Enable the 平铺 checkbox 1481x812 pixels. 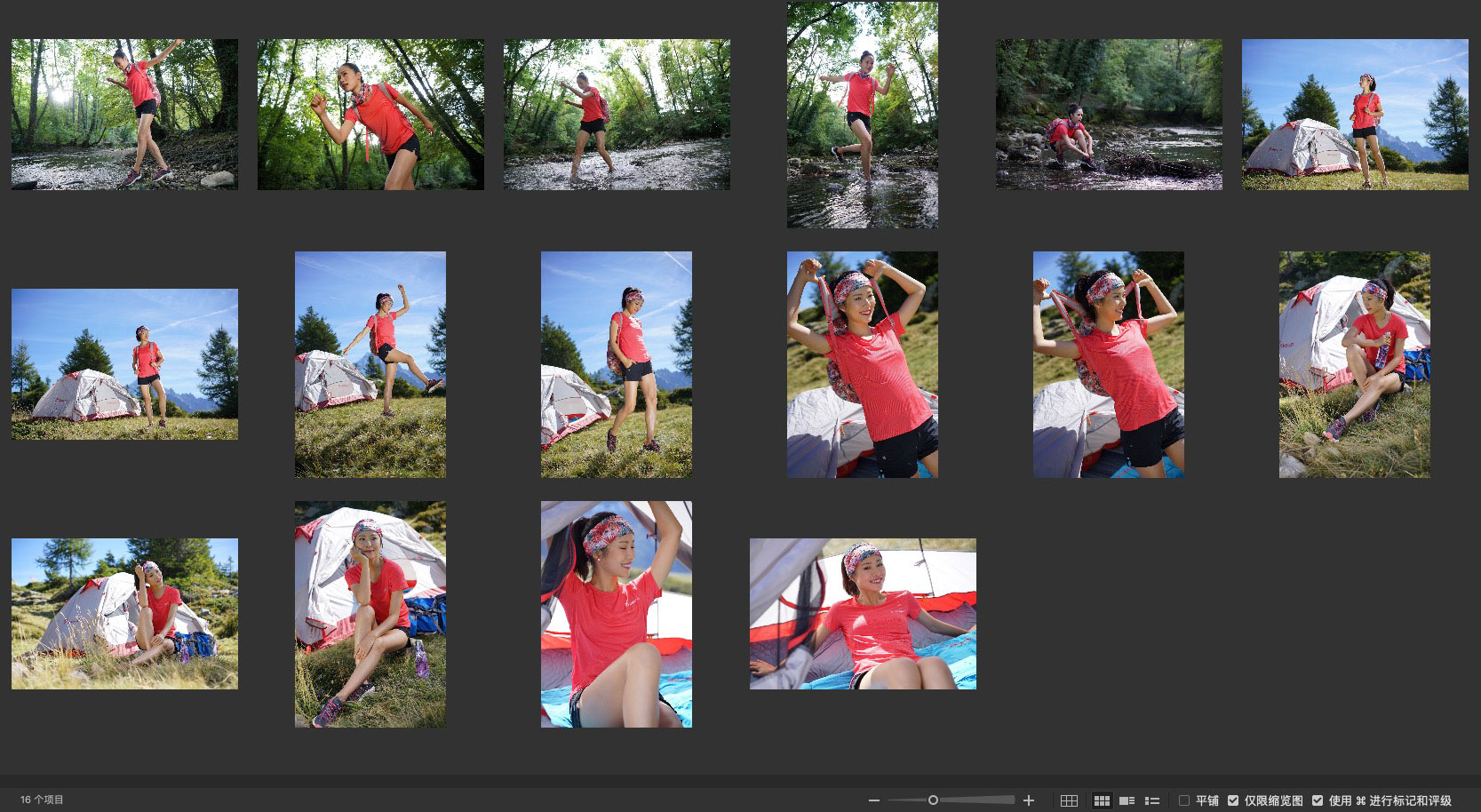[1183, 800]
